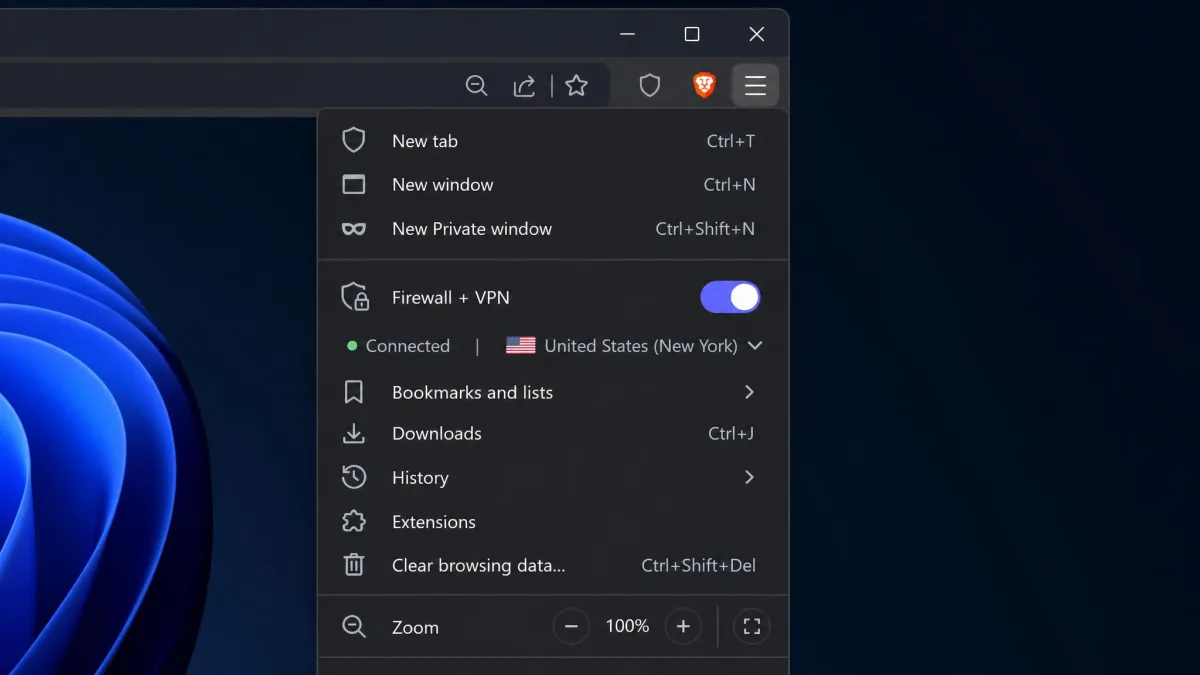Click the New window icon
This screenshot has width=1200, height=675.
pos(354,184)
